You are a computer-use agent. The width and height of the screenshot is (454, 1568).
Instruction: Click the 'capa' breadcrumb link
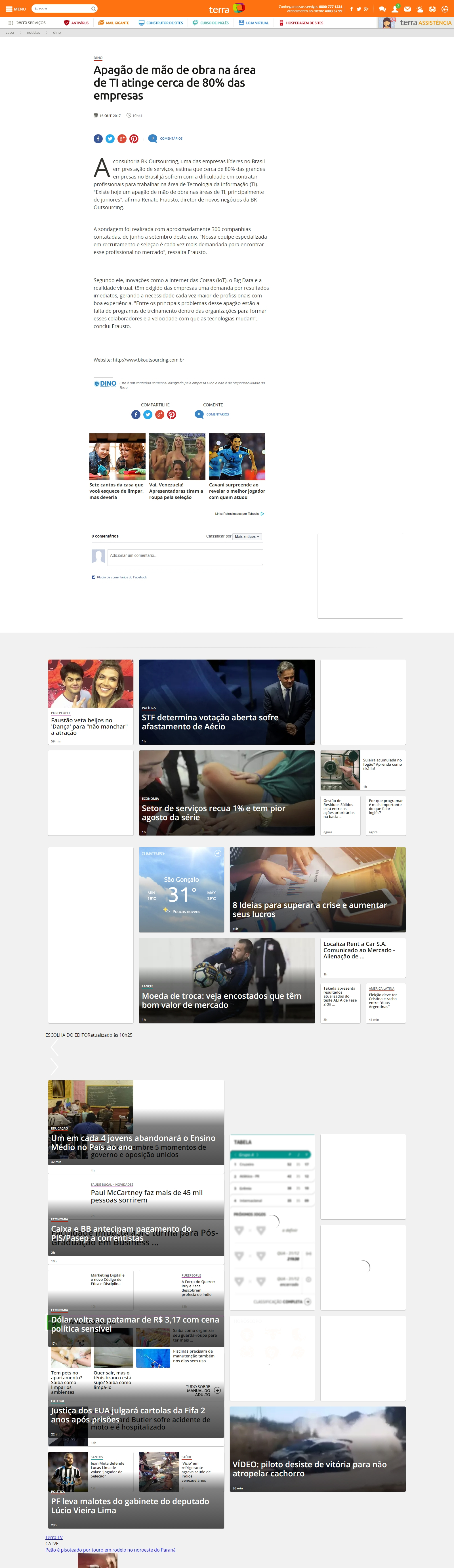[x=10, y=33]
